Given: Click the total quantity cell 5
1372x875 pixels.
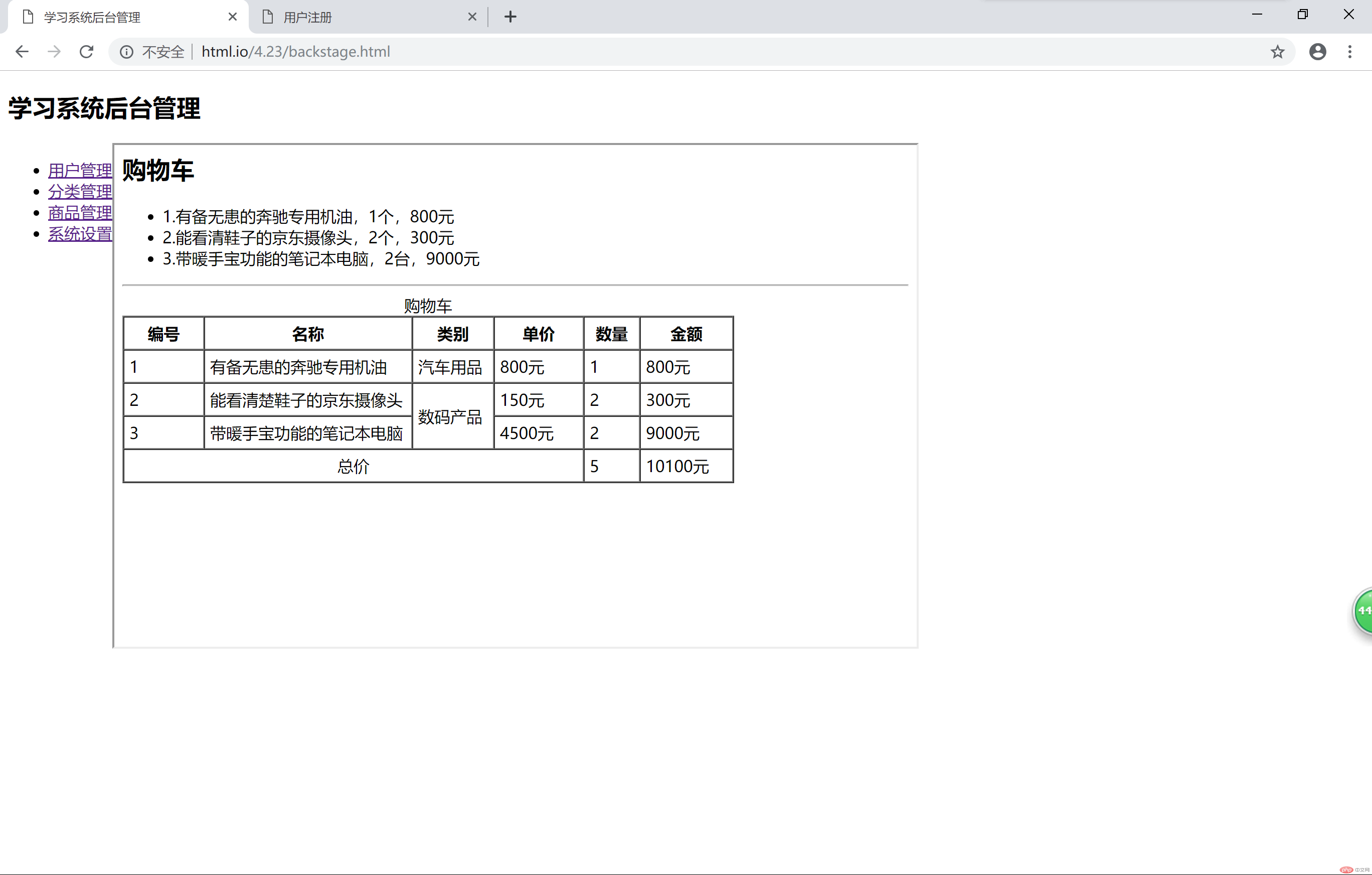Looking at the screenshot, I should 612,466.
